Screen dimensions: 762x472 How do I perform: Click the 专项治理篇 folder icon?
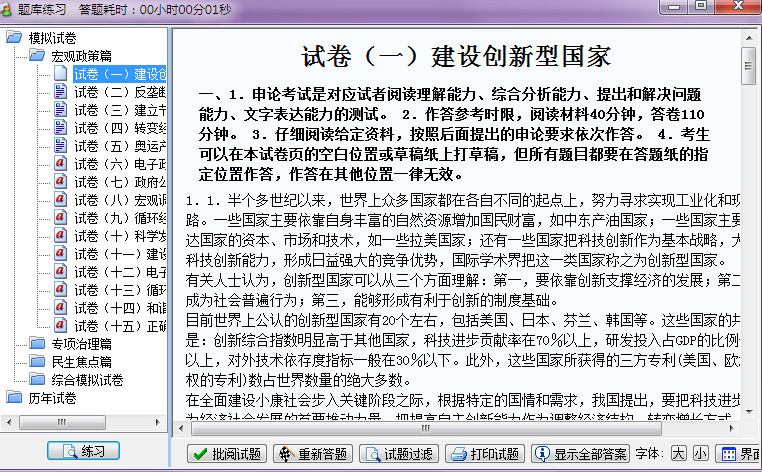[x=37, y=343]
